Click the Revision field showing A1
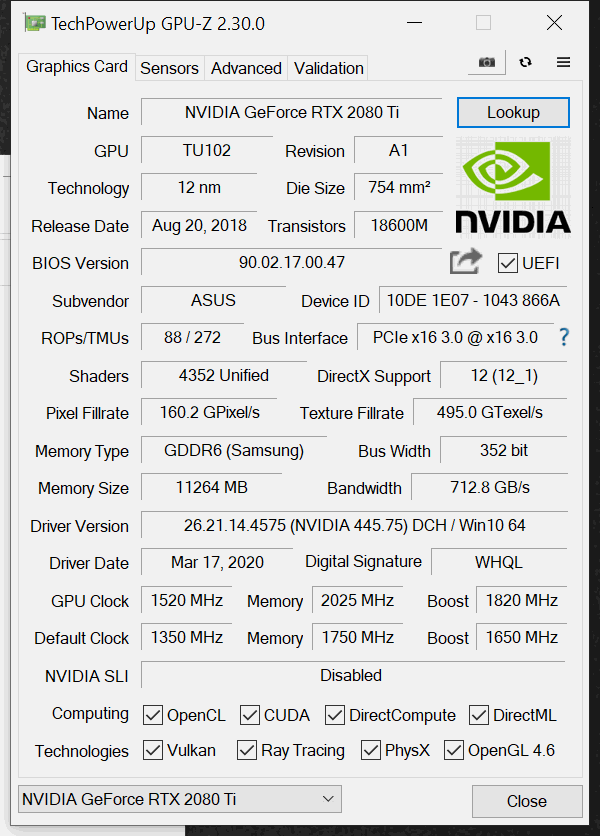This screenshot has height=836, width=600. pos(398,150)
